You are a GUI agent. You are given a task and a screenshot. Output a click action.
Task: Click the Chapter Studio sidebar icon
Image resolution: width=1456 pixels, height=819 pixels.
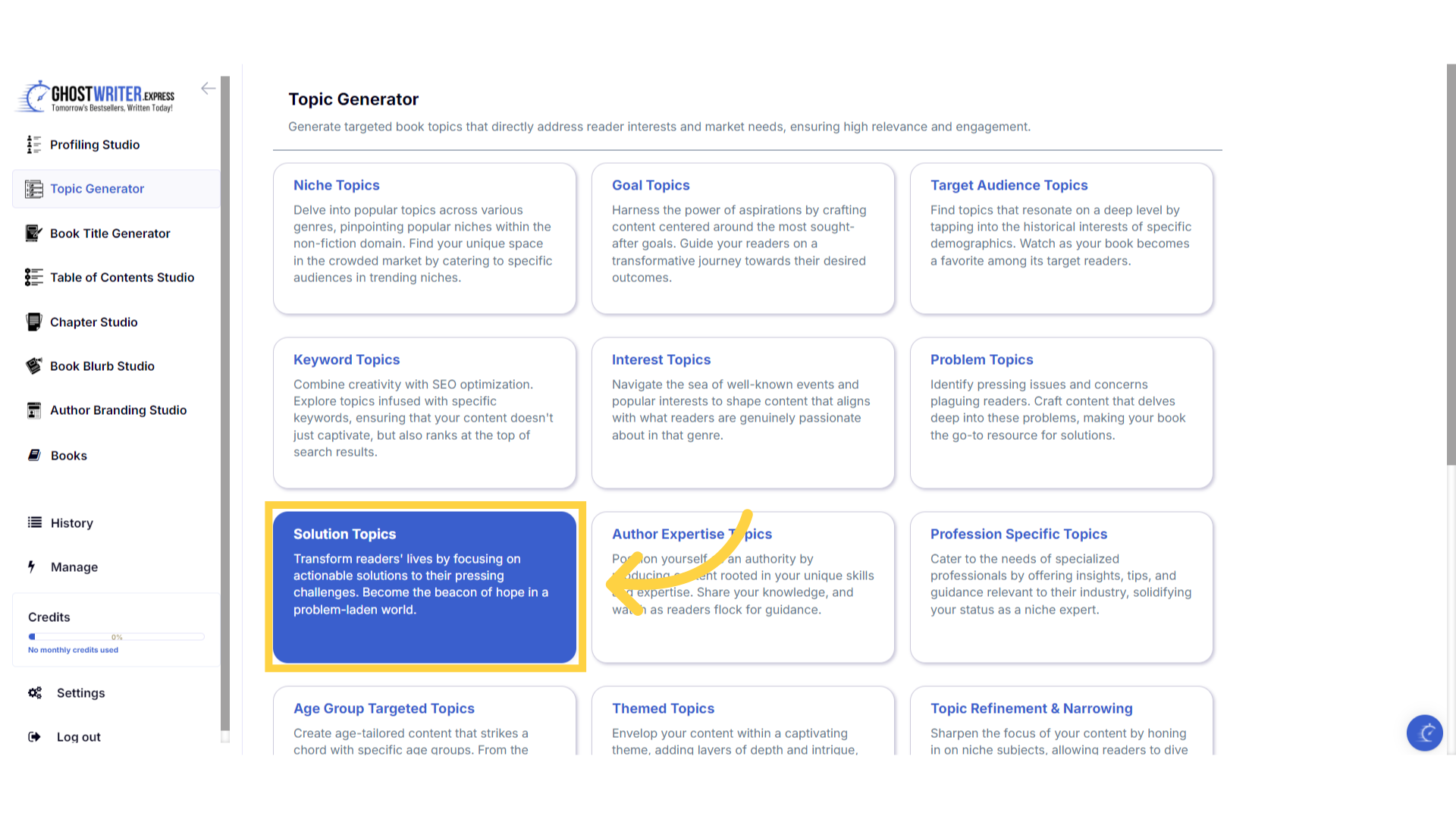point(33,322)
